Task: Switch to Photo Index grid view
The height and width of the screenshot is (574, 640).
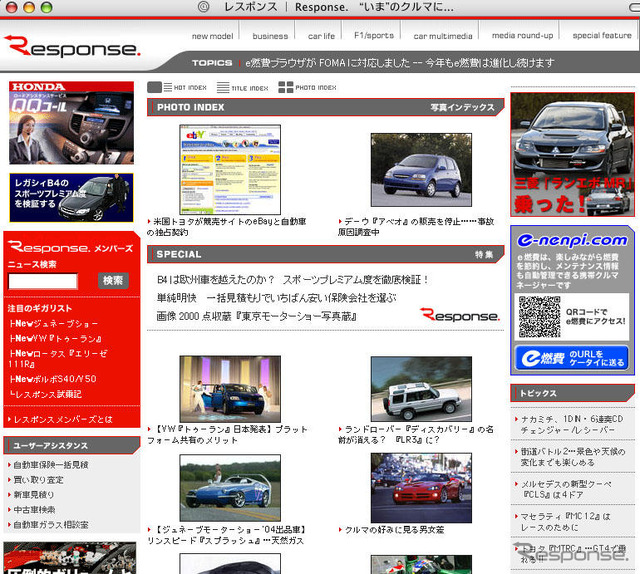Action: 307,87
